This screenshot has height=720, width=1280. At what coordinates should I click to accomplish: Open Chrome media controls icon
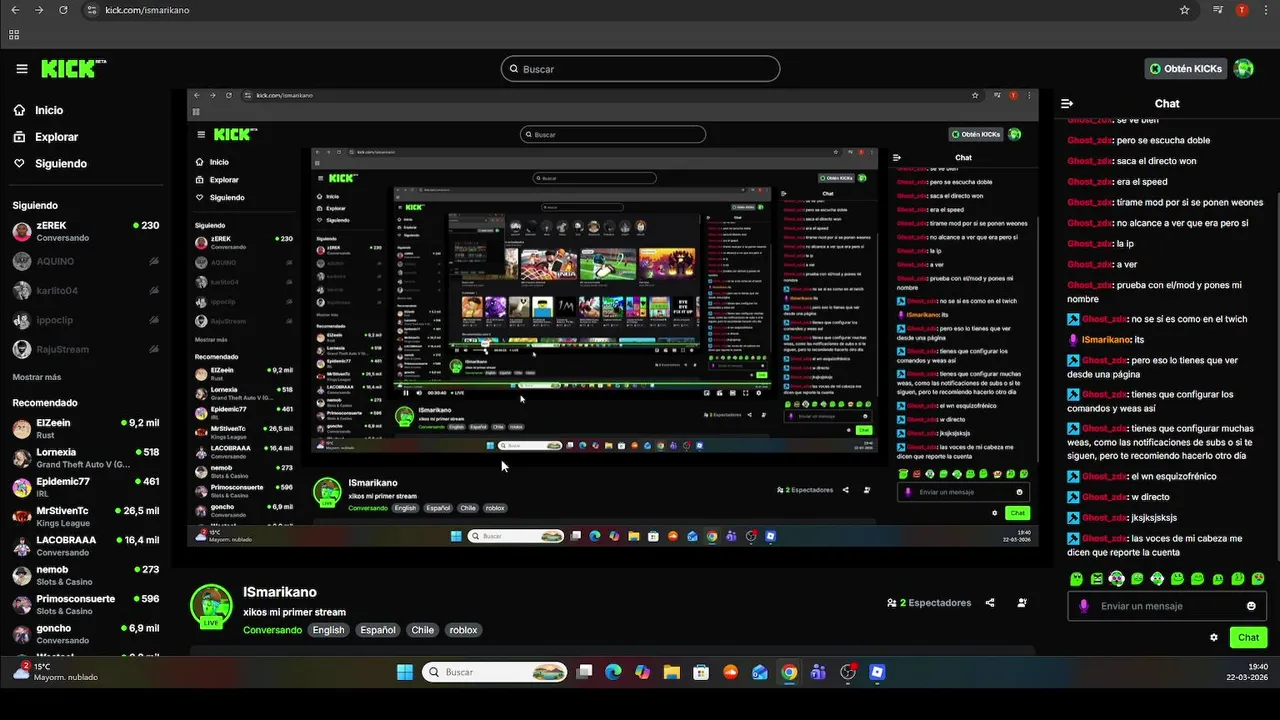tap(1218, 10)
